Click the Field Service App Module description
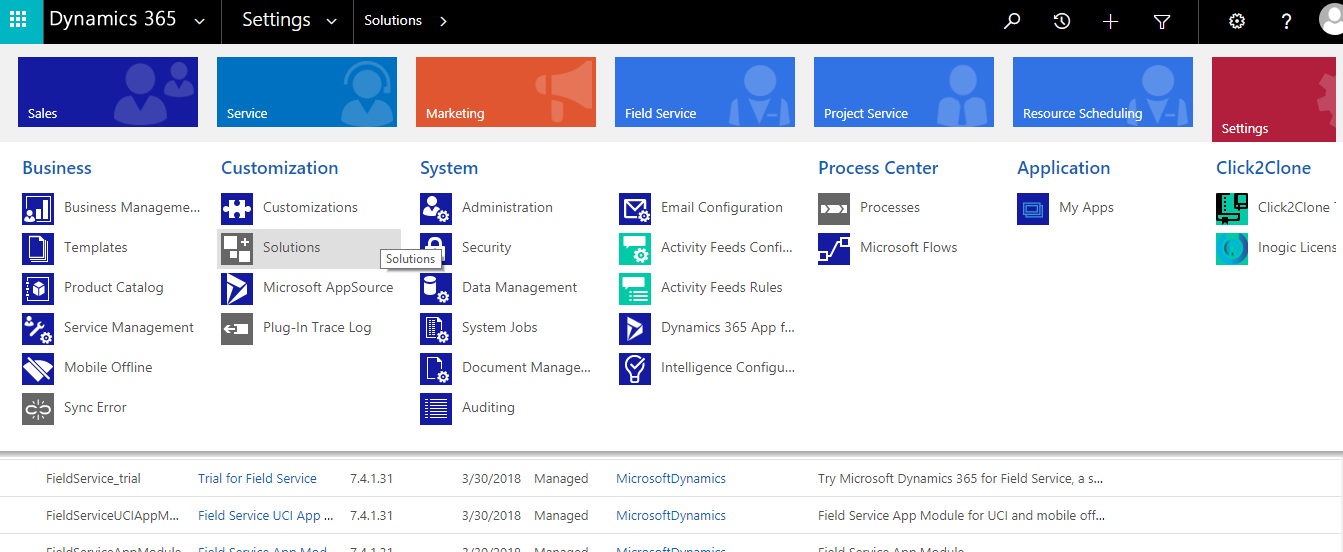The image size is (1343, 552). (962, 515)
